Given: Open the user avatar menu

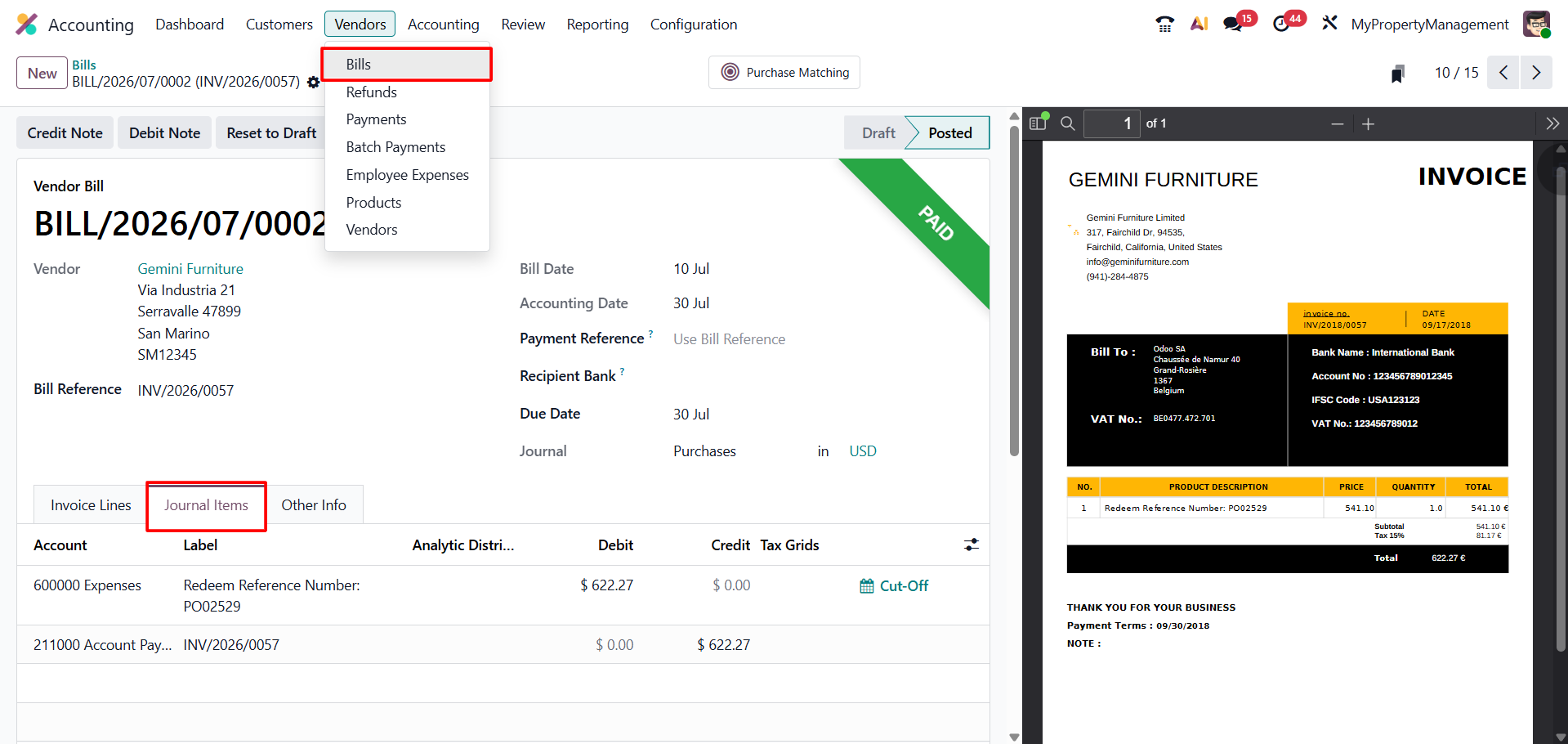Looking at the screenshot, I should click(1536, 25).
